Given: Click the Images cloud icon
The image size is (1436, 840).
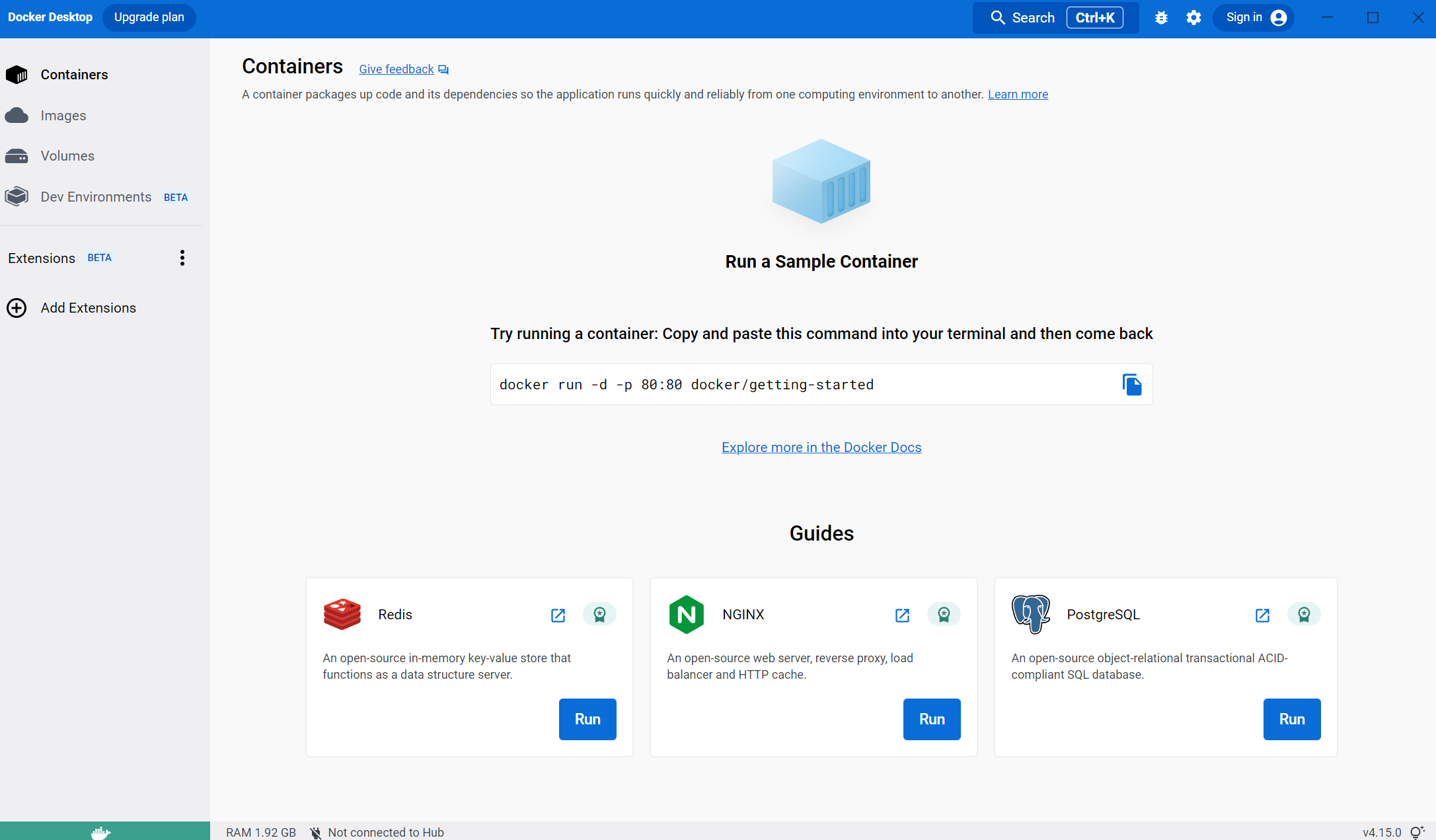Looking at the screenshot, I should (17, 116).
